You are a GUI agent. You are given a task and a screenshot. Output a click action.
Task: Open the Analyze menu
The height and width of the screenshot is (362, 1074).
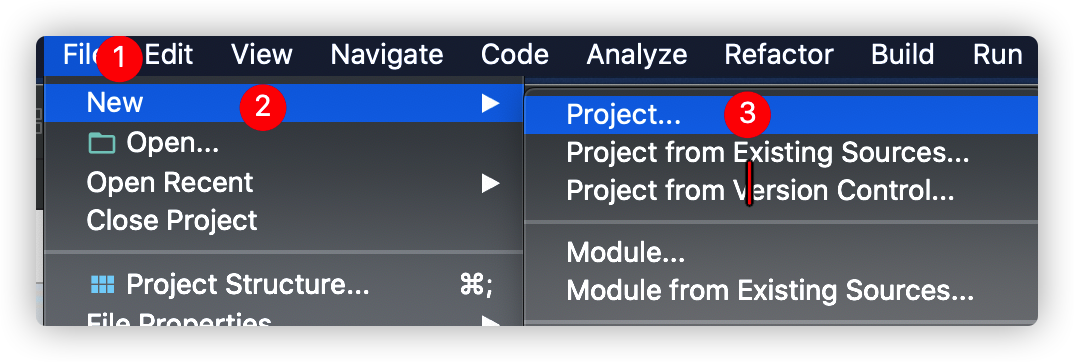(637, 55)
